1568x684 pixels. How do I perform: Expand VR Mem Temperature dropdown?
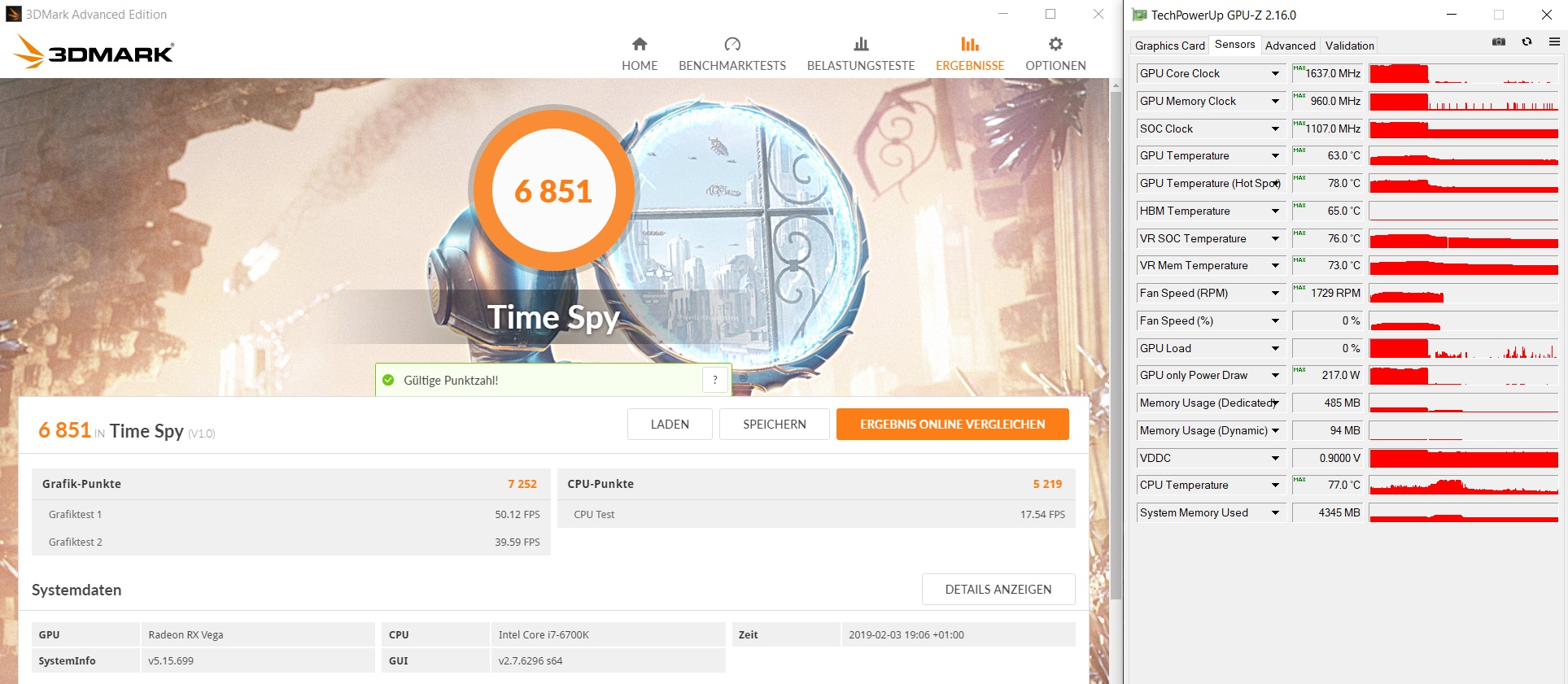(1275, 265)
